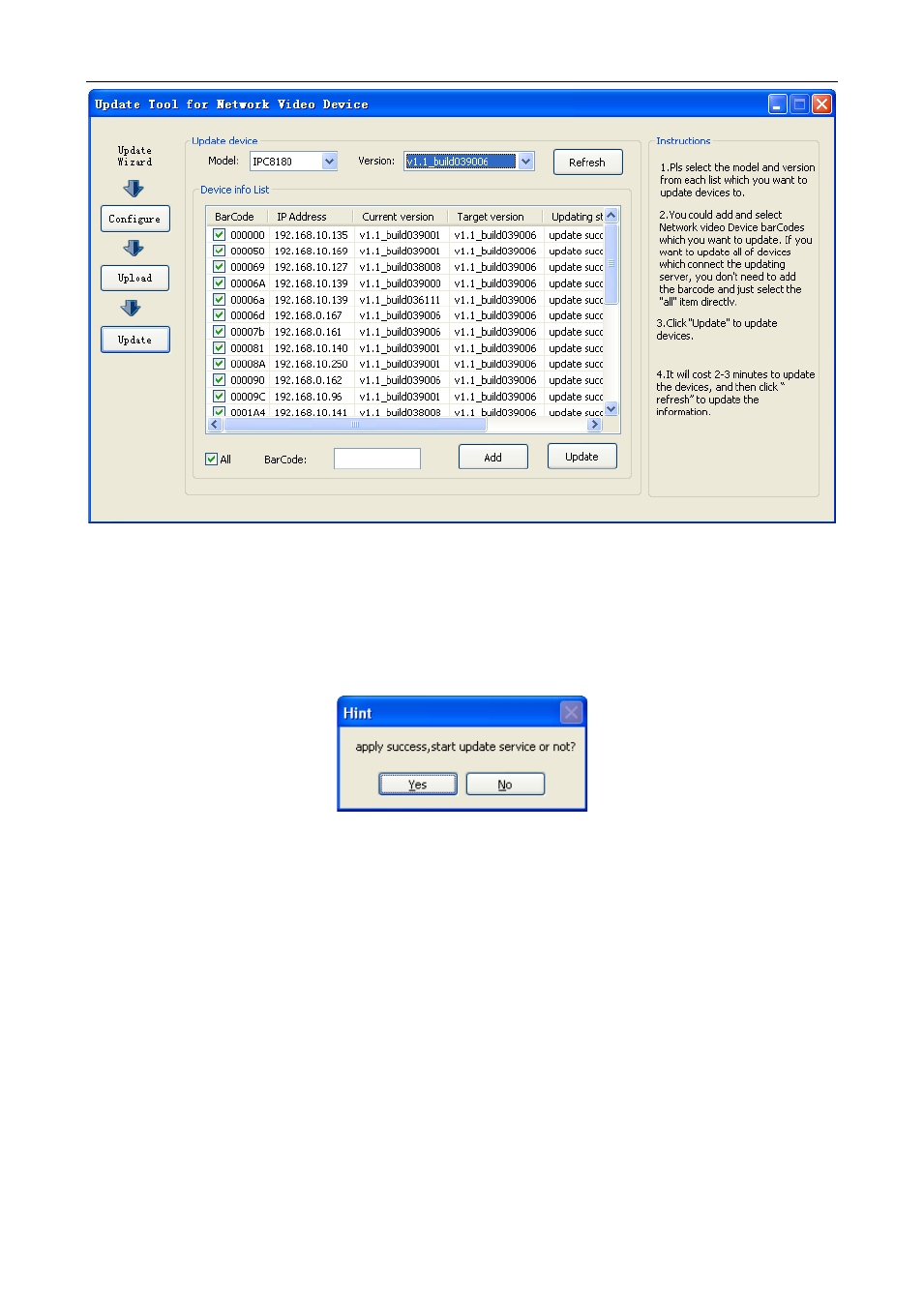
Task: Sort devices by Current version column
Action: [400, 217]
